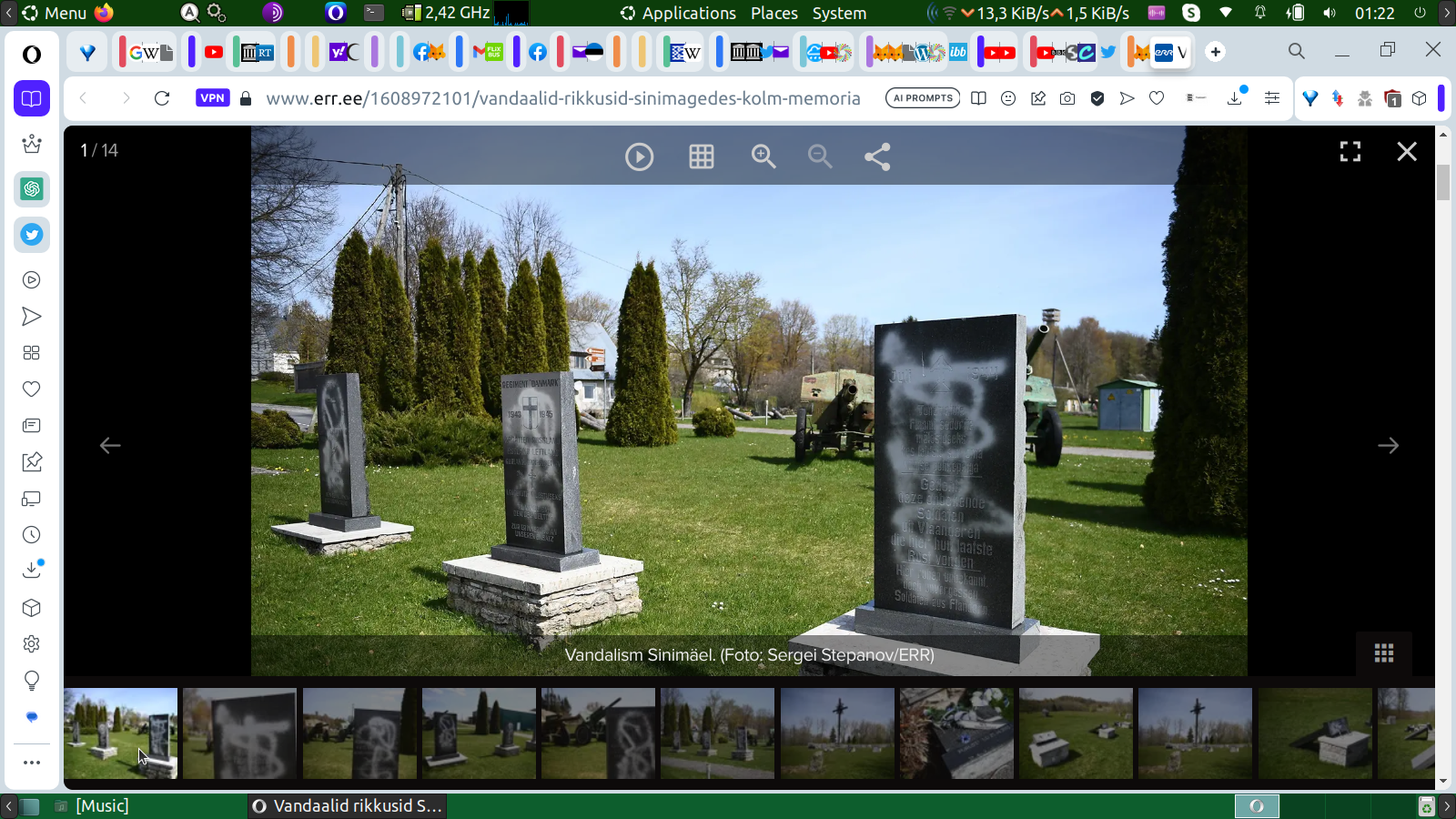Open Downloads in the sidebar
The height and width of the screenshot is (819, 1456).
[x=32, y=570]
